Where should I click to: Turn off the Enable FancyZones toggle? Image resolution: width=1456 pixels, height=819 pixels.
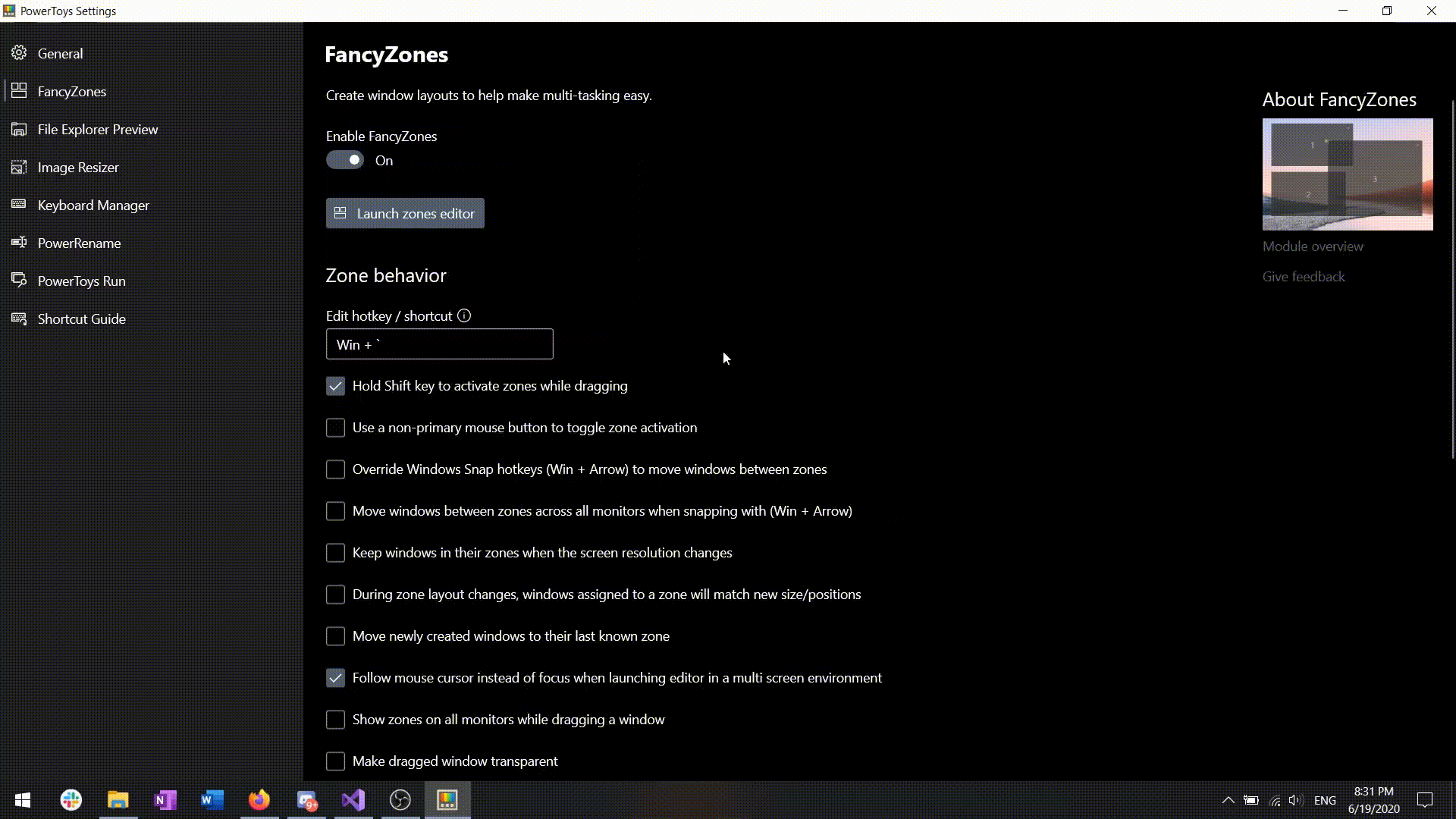[345, 160]
